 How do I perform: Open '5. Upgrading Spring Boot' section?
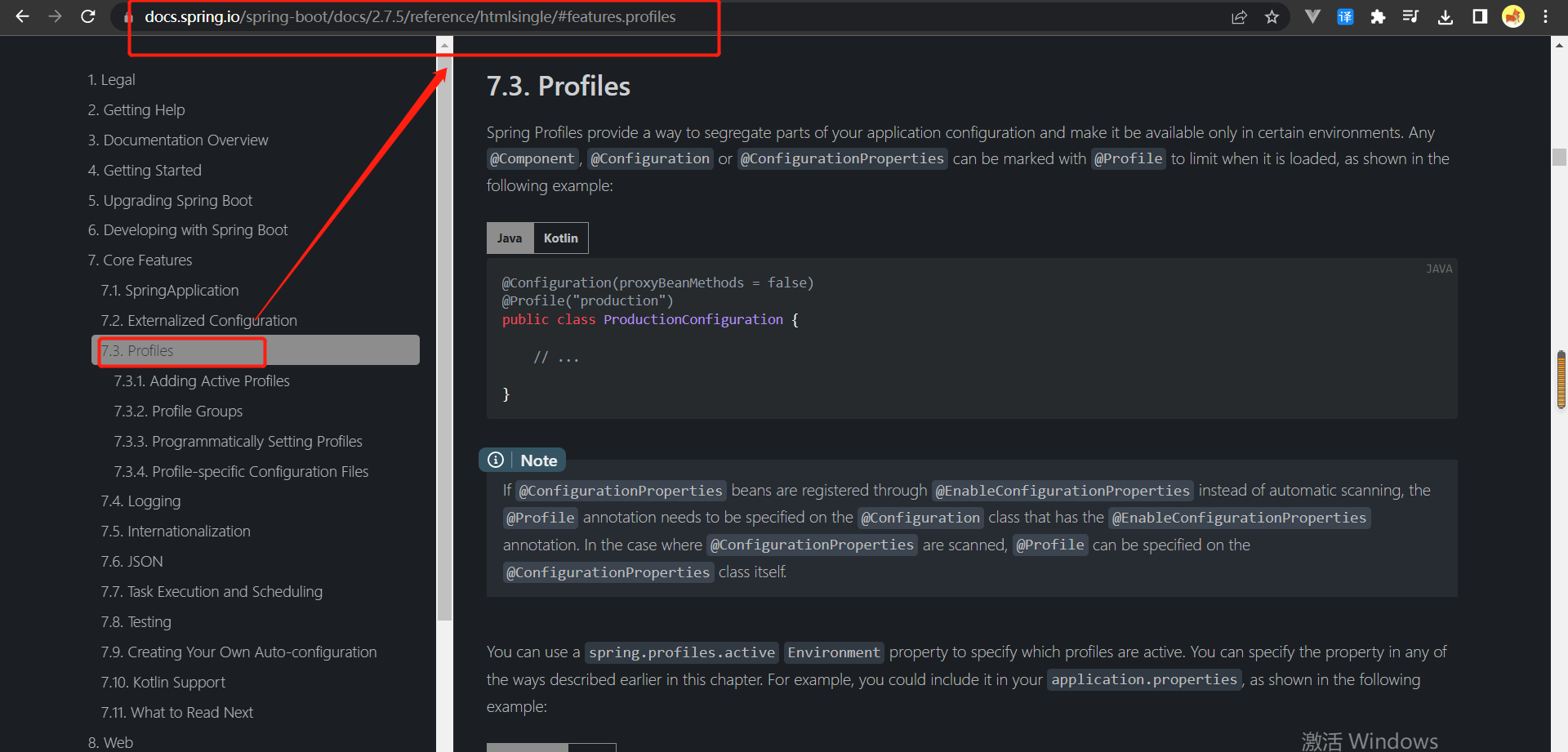tap(170, 200)
